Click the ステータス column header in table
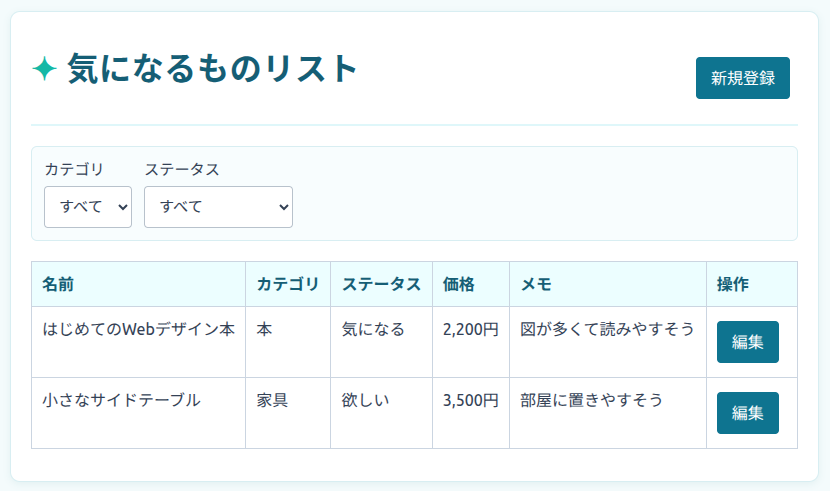Viewport: 830px width, 491px height. tap(381, 284)
